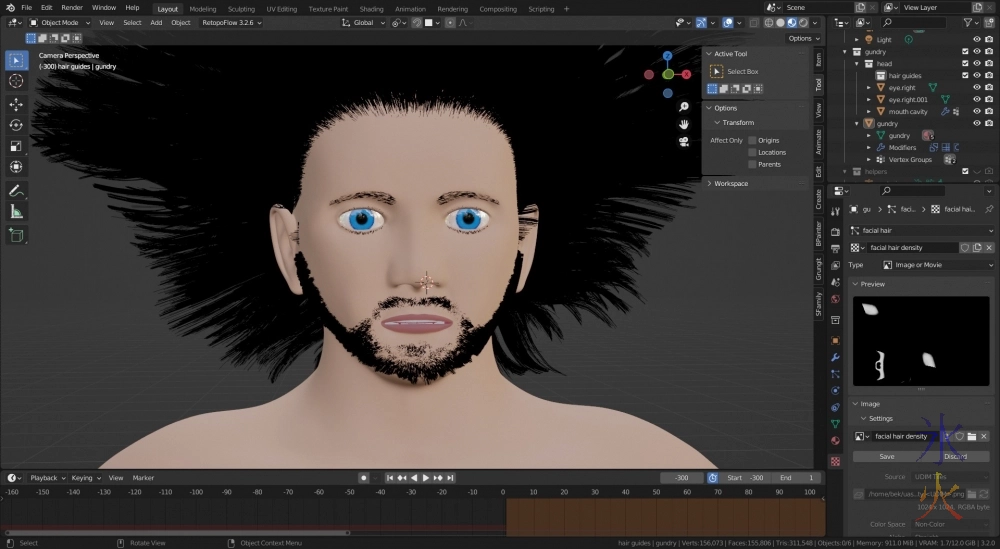
Task: Open the Render menu
Action: (72, 8)
